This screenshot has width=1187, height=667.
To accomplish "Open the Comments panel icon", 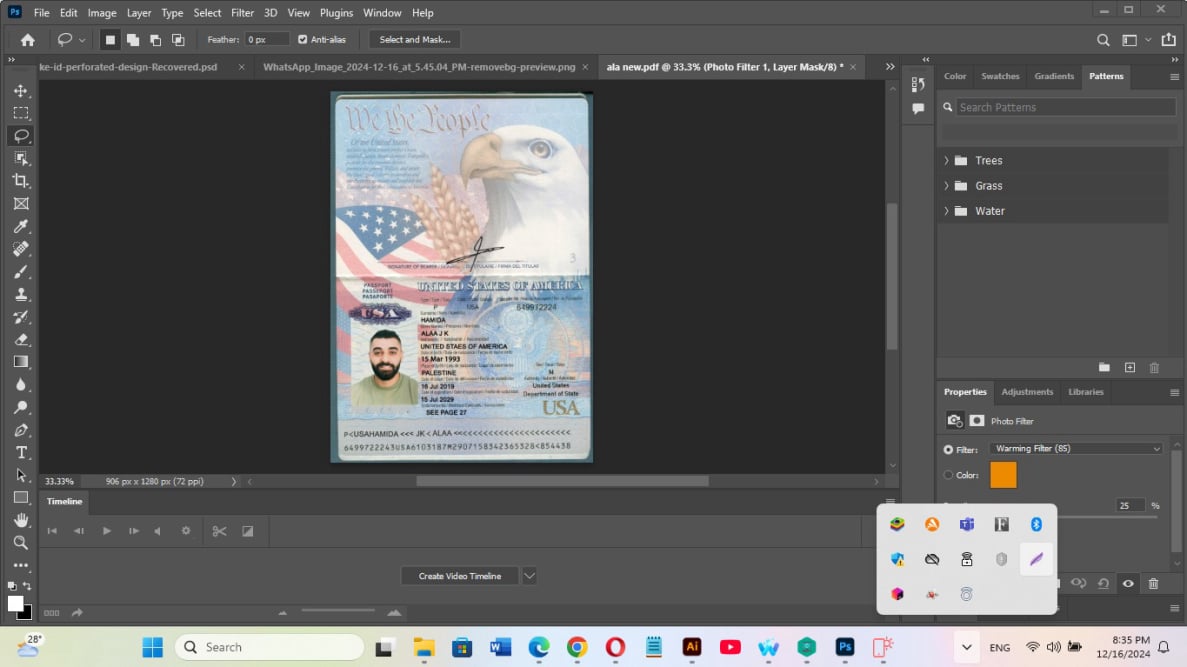I will (918, 109).
